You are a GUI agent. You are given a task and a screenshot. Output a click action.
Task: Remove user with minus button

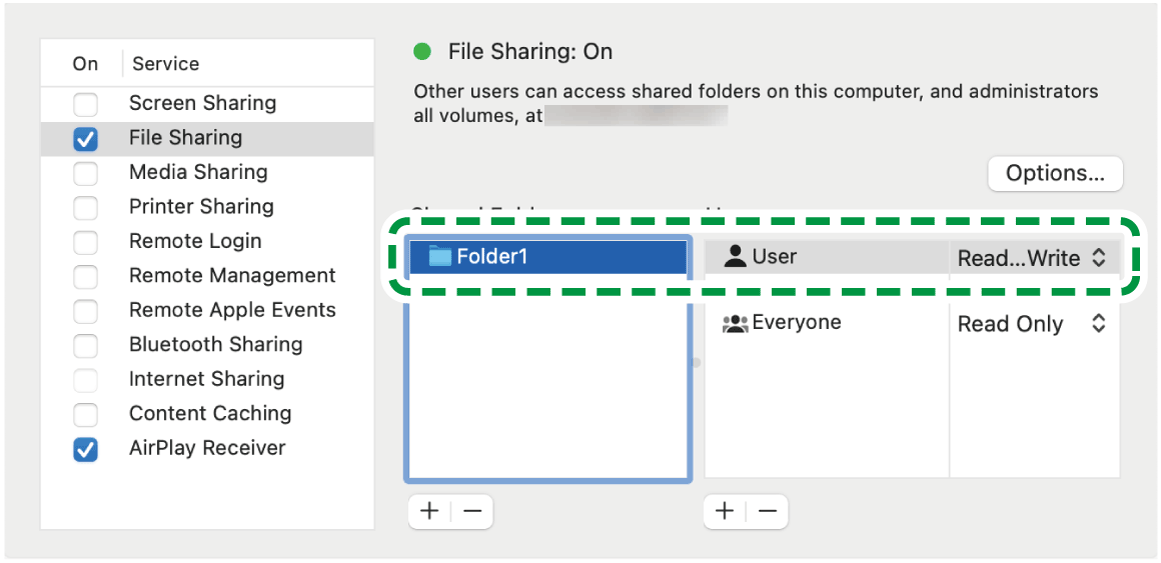[x=767, y=511]
